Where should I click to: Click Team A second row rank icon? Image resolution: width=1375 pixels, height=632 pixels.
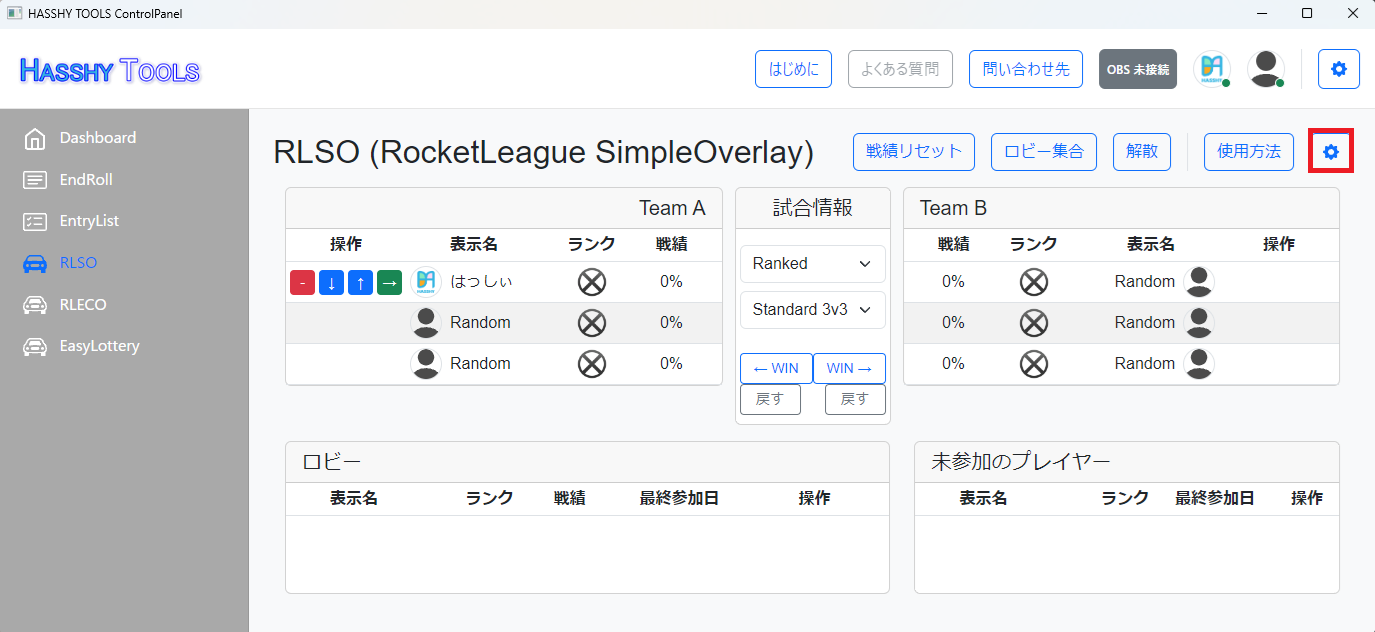pos(592,323)
